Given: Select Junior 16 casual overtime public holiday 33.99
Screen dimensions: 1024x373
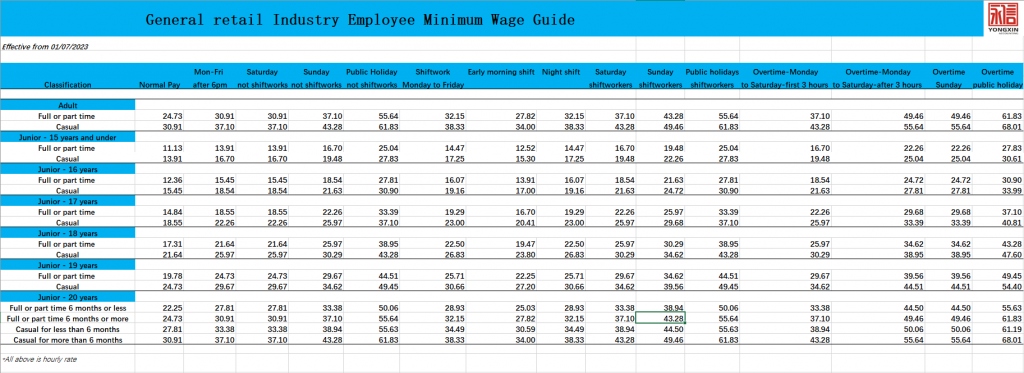Looking at the screenshot, I should [1012, 190].
